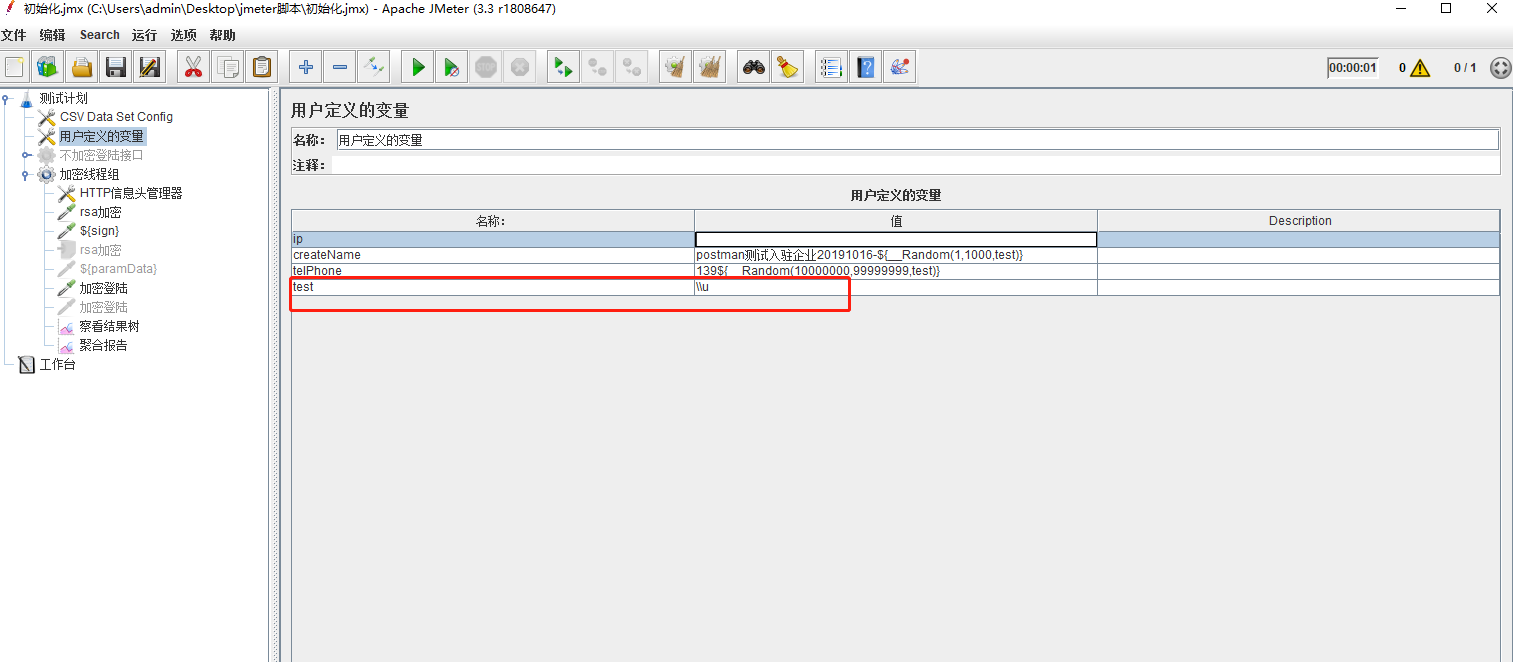The image size is (1513, 662).
Task: Open the 选项 menu
Action: [182, 34]
